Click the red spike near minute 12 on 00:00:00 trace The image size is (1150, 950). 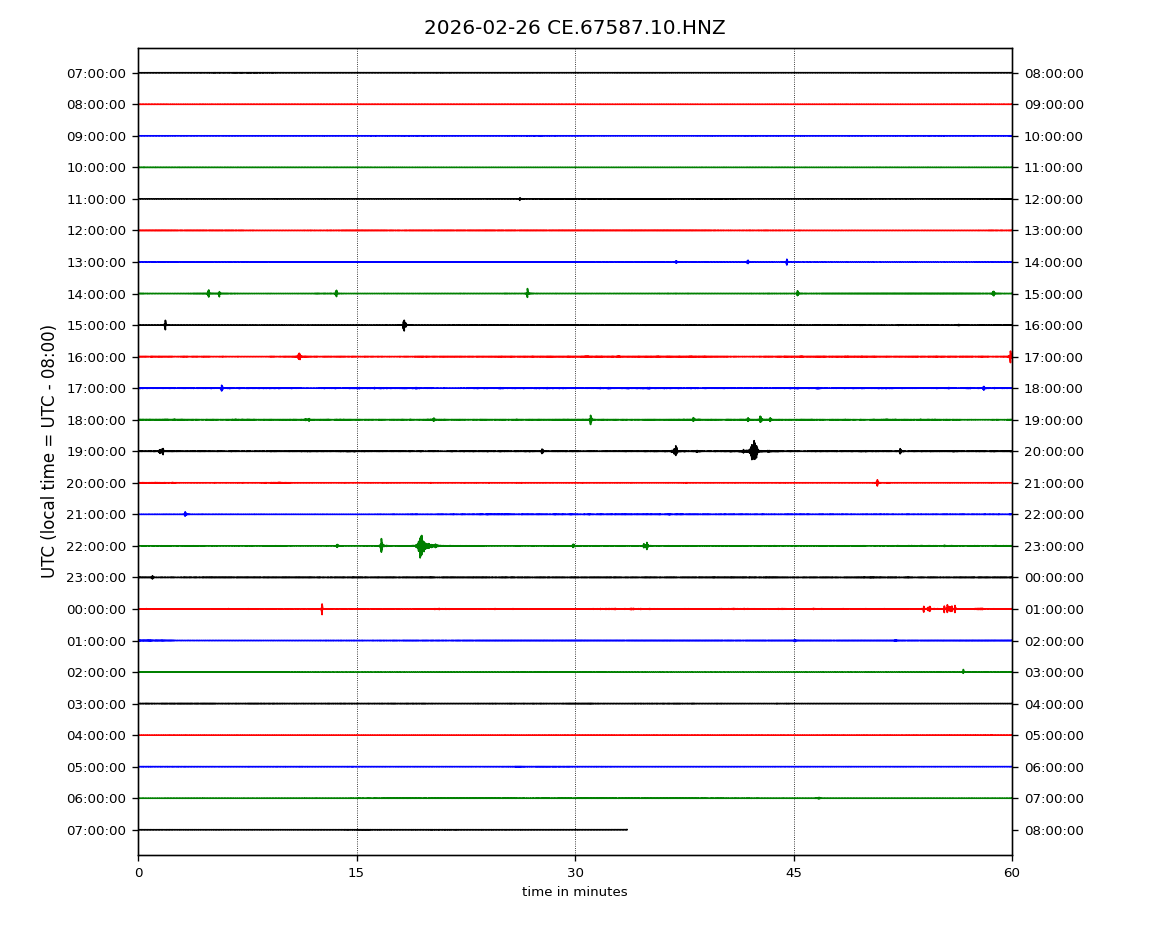coord(322,609)
